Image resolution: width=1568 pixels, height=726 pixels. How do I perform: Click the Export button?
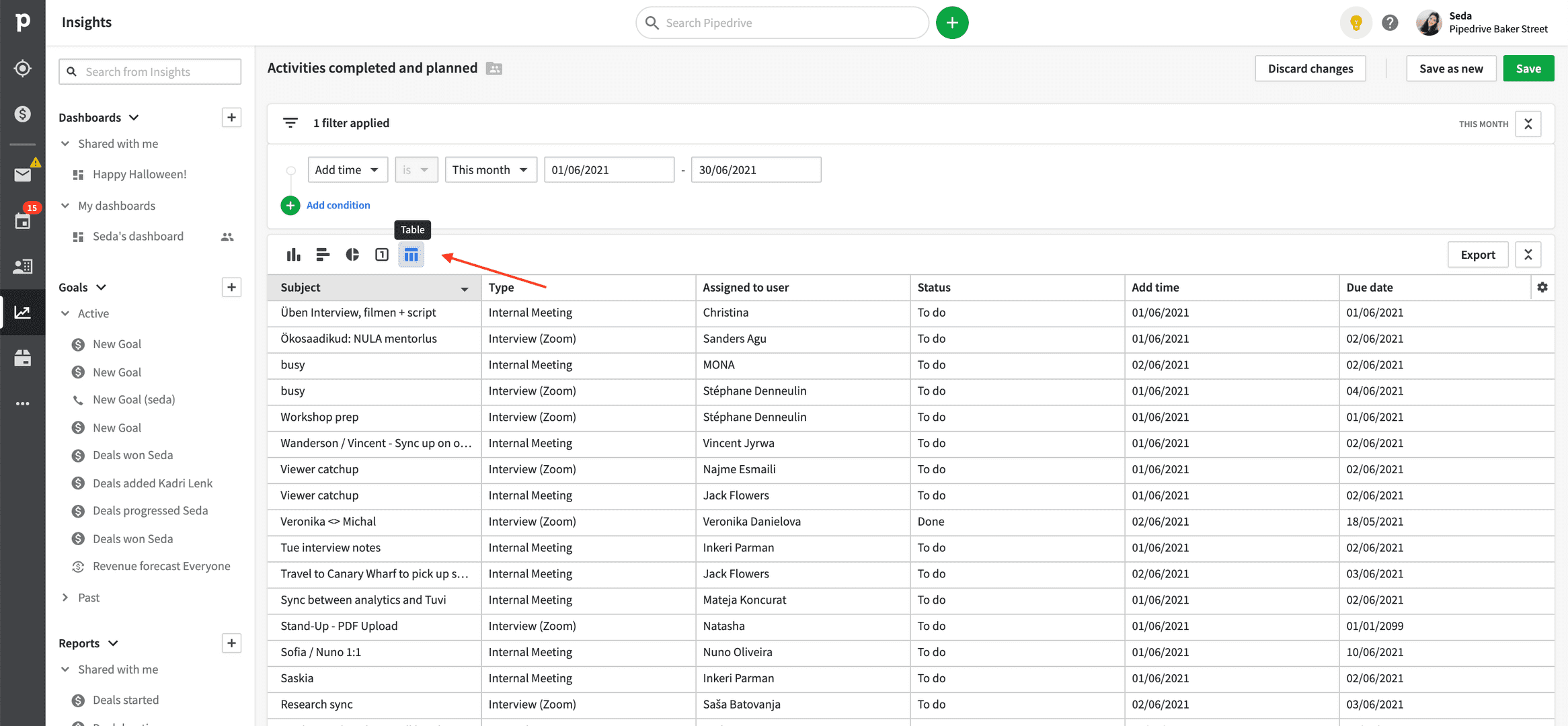point(1478,255)
